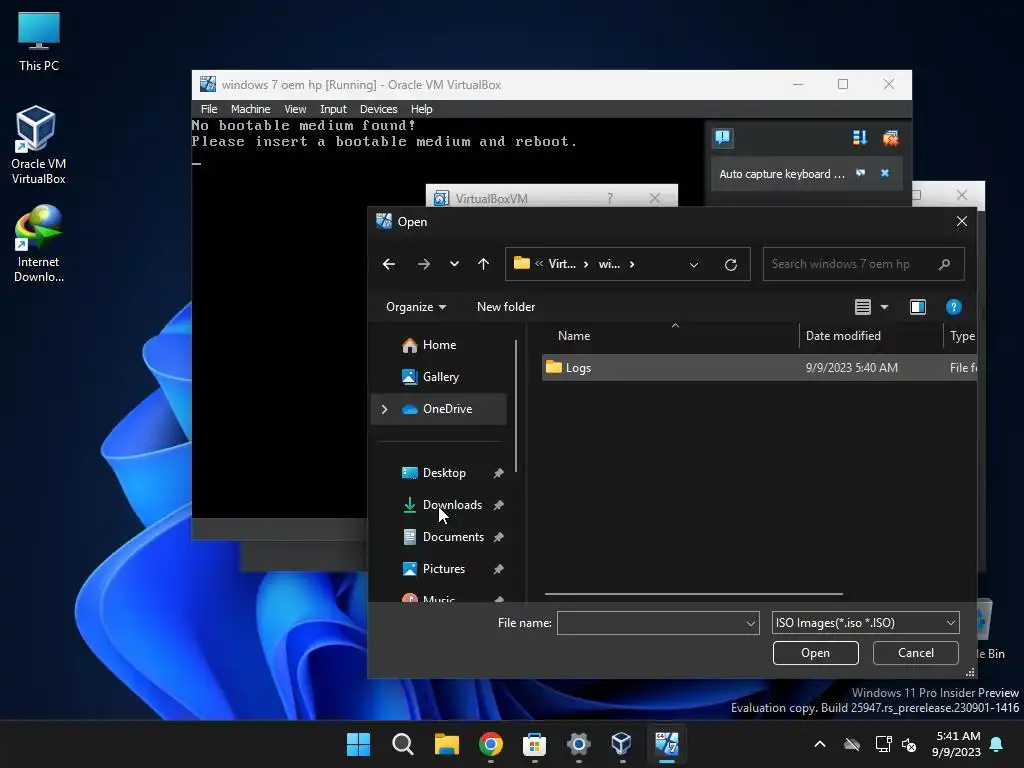The image size is (1024, 768).
Task: Click the Open button
Action: 816,653
